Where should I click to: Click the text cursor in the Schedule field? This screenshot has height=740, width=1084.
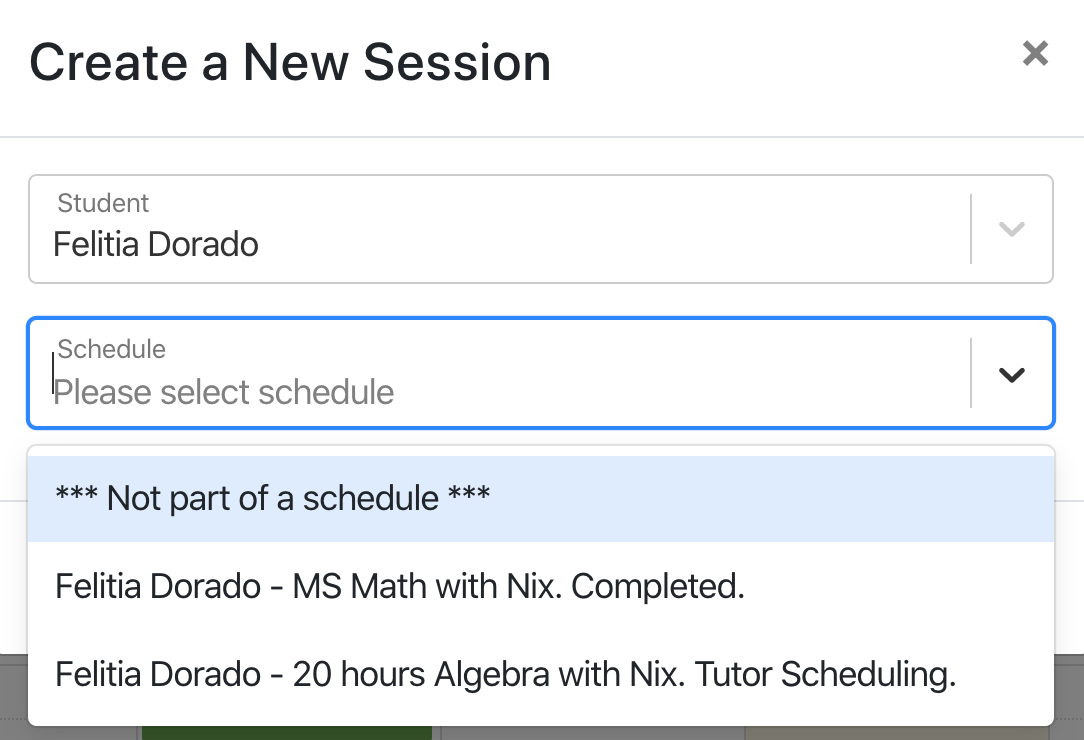(53, 376)
